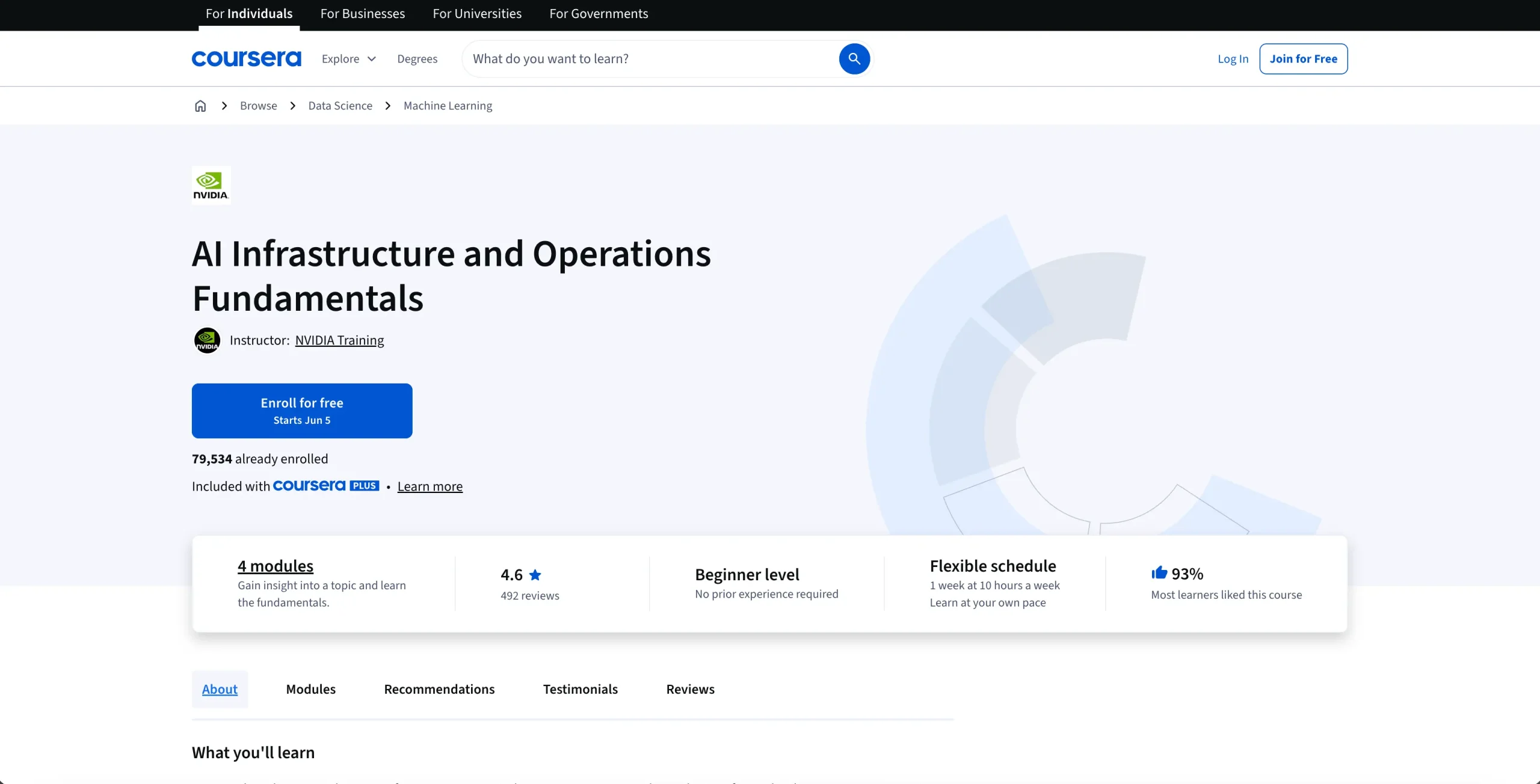Go to Browse breadcrumb
1540x784 pixels.
[259, 106]
